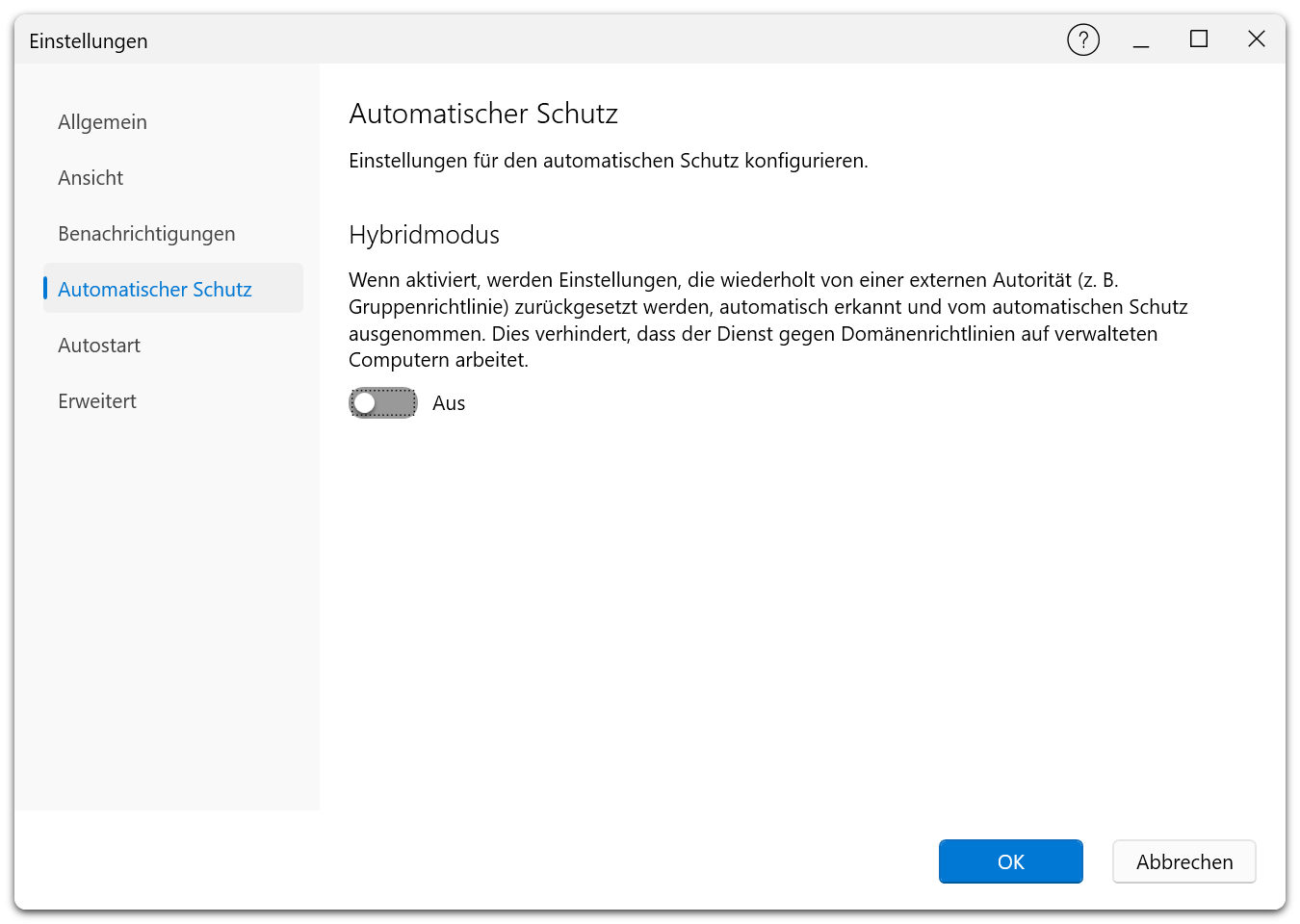Screen dimensions: 1300x924
Task: Show the Erweitert settings section
Action: pyautogui.click(x=173, y=401)
